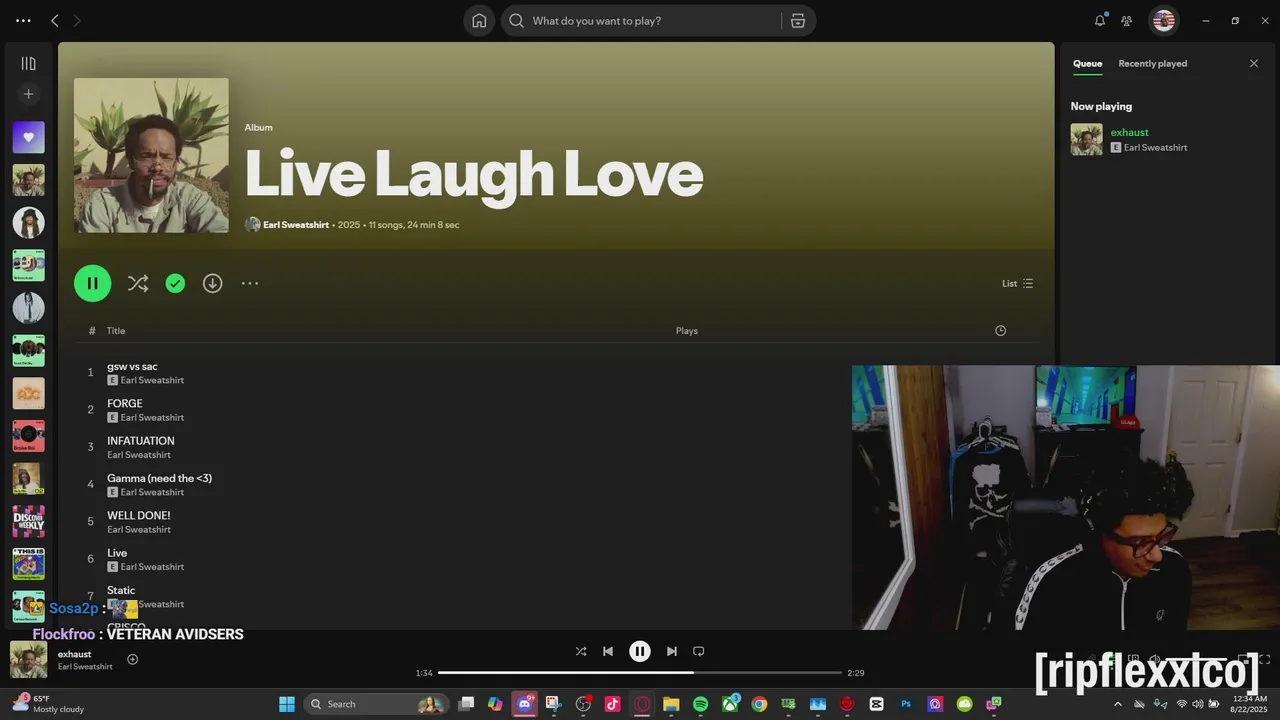Image resolution: width=1280 pixels, height=720 pixels.
Task: Open Google Chrome from the taskbar
Action: pyautogui.click(x=759, y=704)
